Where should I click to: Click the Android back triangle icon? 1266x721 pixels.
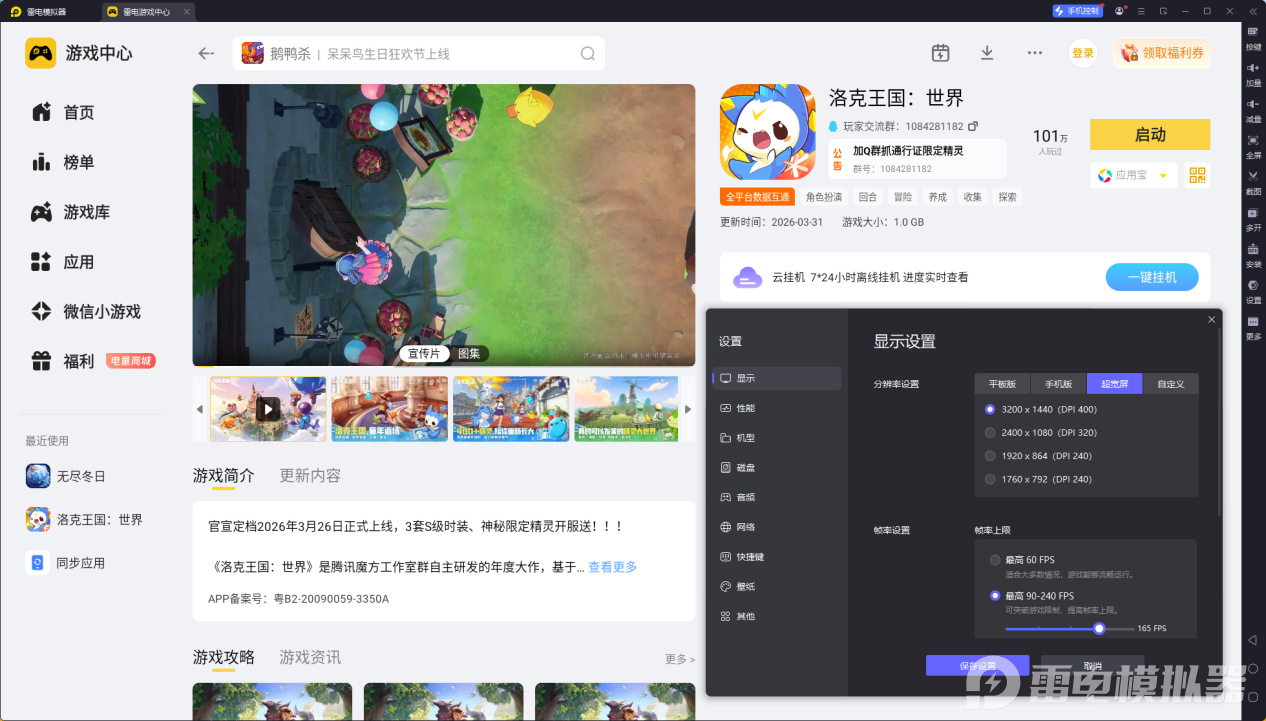pos(1252,640)
